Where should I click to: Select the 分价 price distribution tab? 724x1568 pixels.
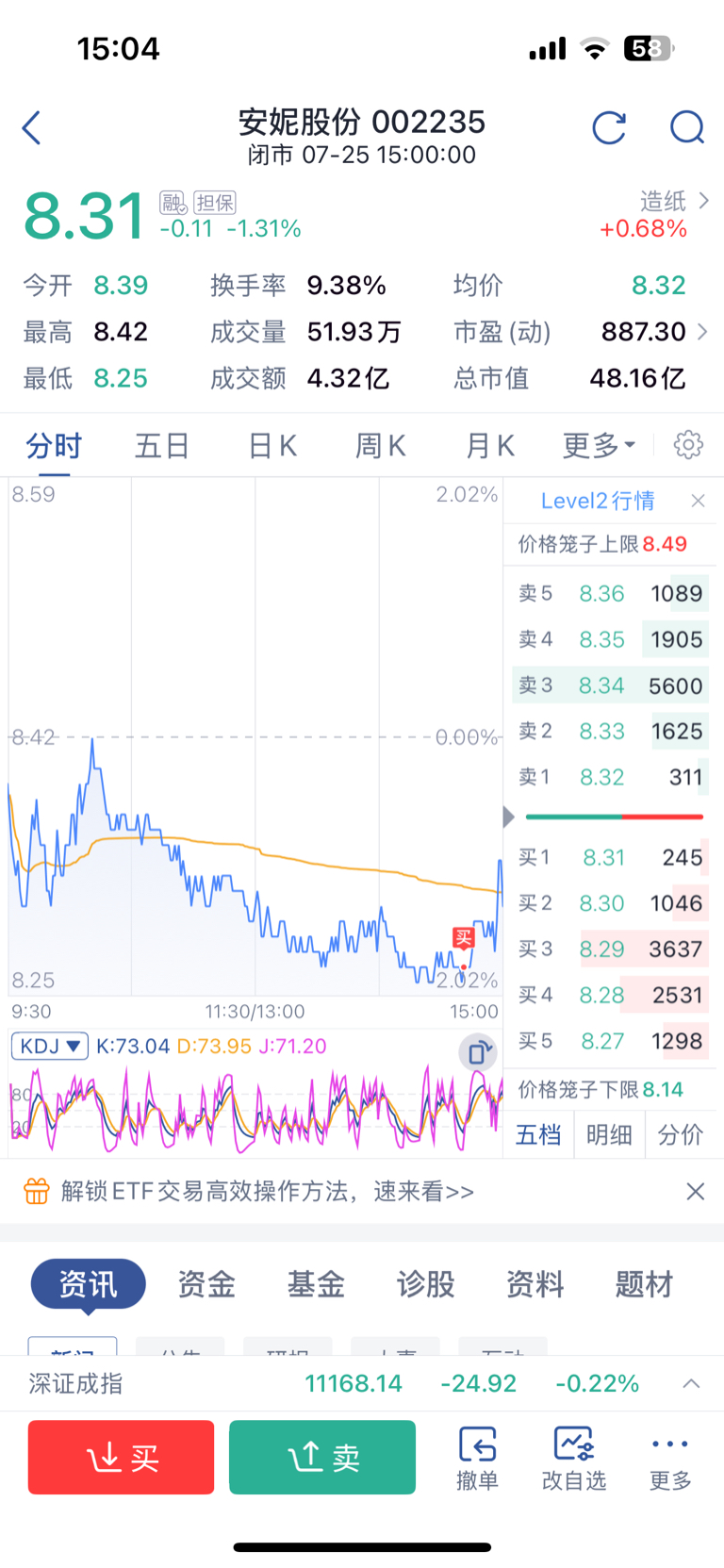(x=681, y=1134)
